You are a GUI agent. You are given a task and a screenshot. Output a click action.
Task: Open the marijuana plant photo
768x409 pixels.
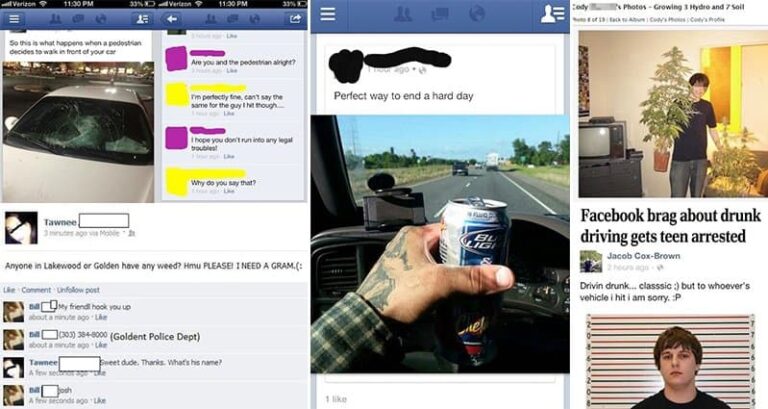[673, 114]
